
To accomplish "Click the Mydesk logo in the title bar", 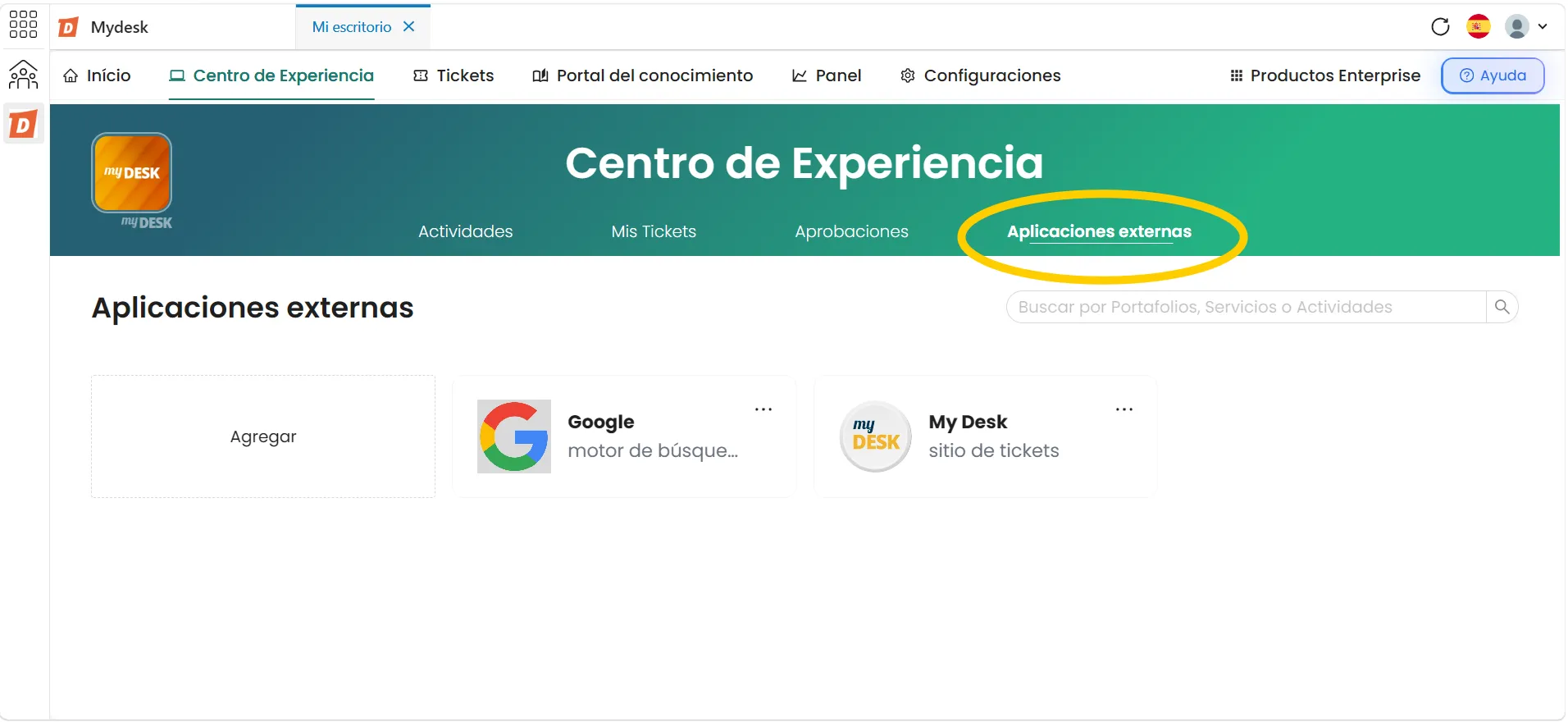I will [68, 27].
